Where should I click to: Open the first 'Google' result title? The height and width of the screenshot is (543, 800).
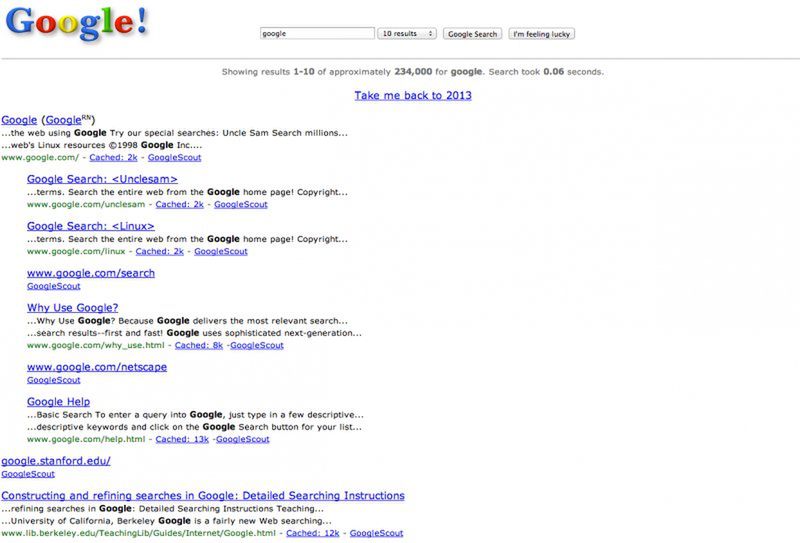(19, 120)
